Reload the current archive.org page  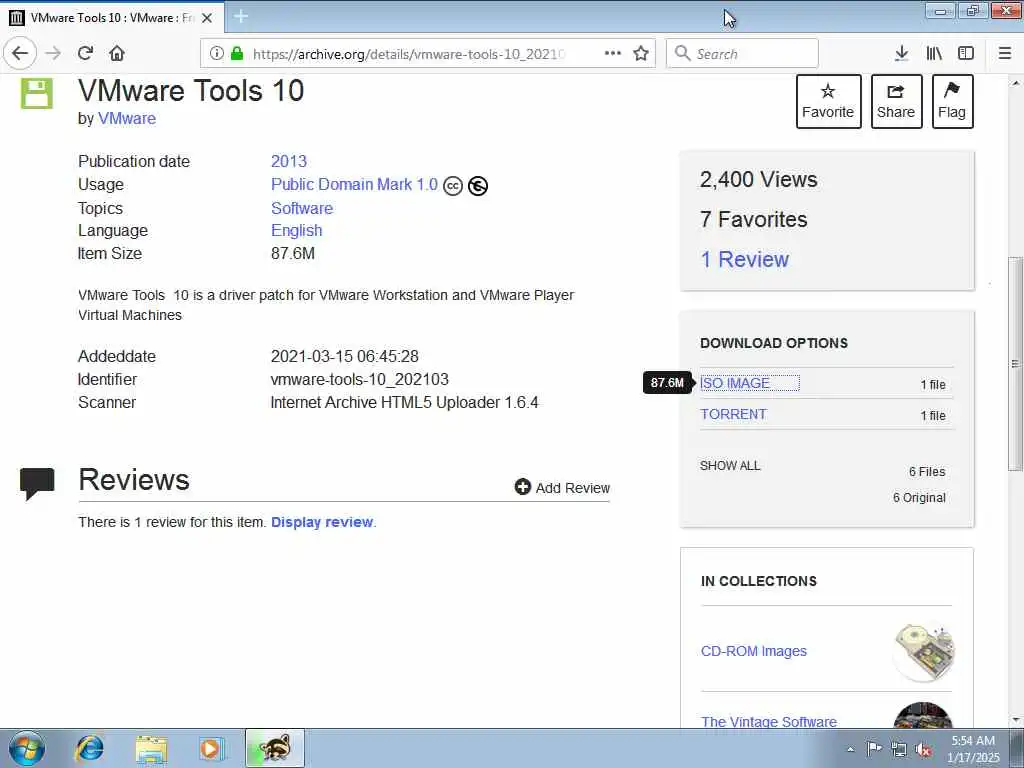[86, 54]
